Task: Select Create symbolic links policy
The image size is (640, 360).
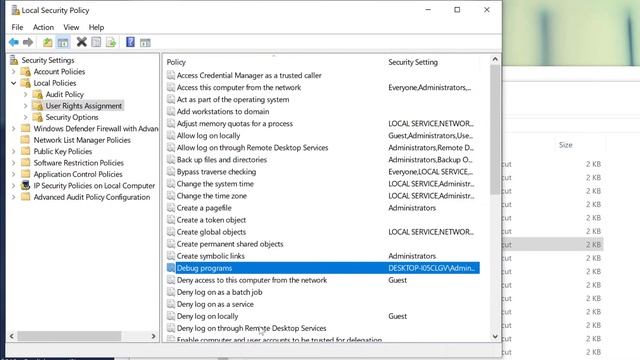Action: click(x=211, y=256)
